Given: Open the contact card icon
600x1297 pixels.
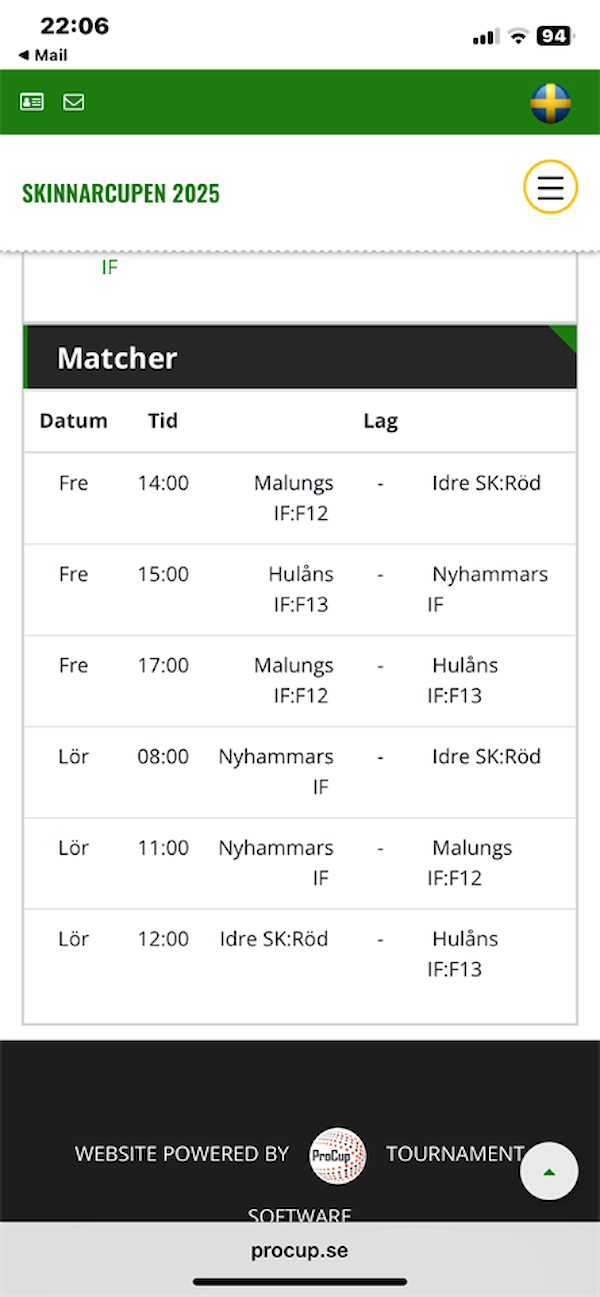Looking at the screenshot, I should pyautogui.click(x=32, y=102).
